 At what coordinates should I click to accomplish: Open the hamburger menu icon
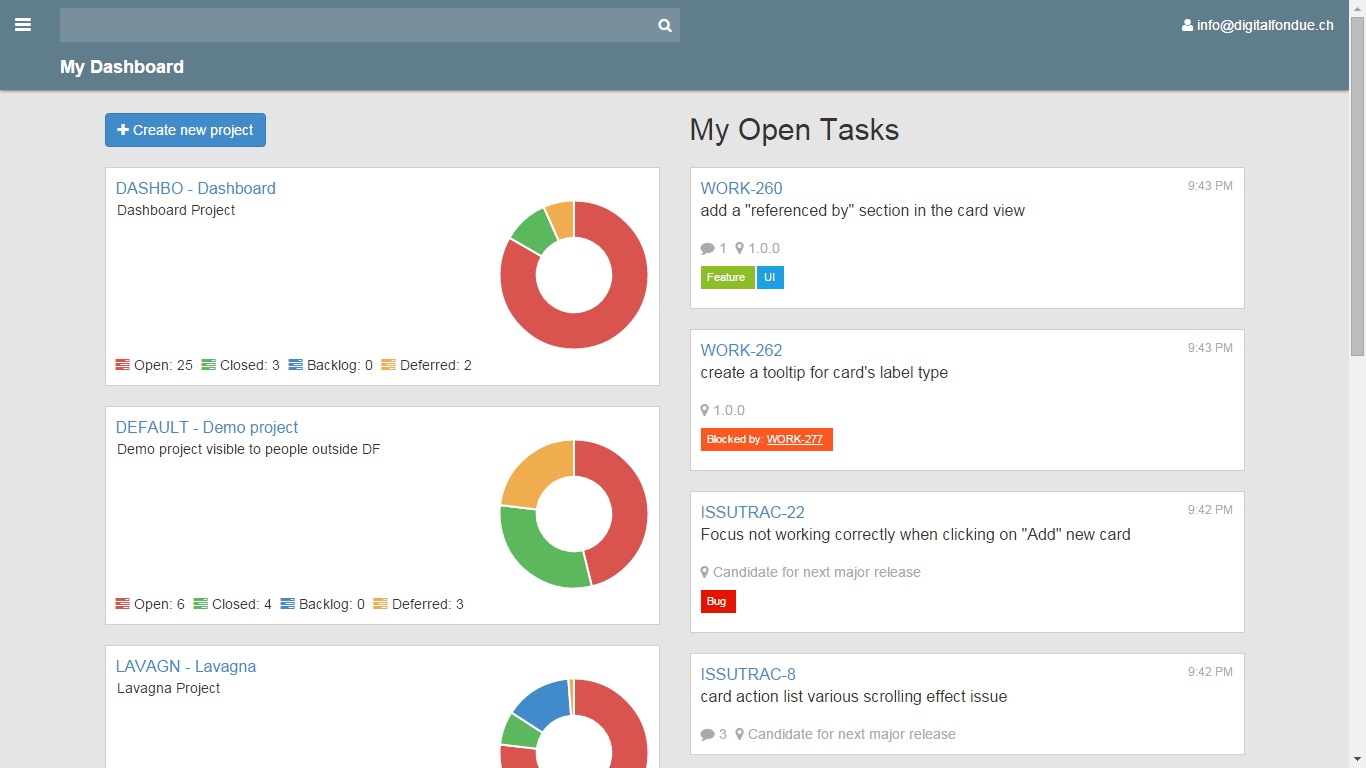(x=23, y=25)
